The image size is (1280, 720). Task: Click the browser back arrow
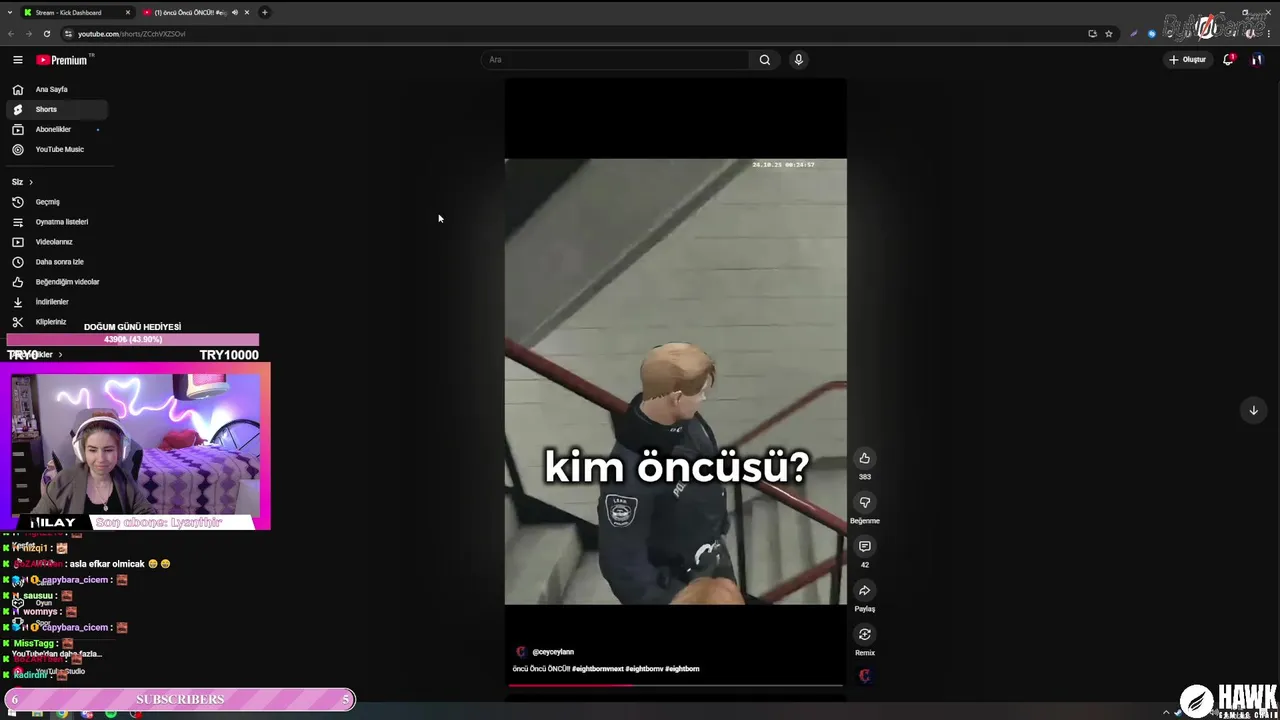pos(11,34)
